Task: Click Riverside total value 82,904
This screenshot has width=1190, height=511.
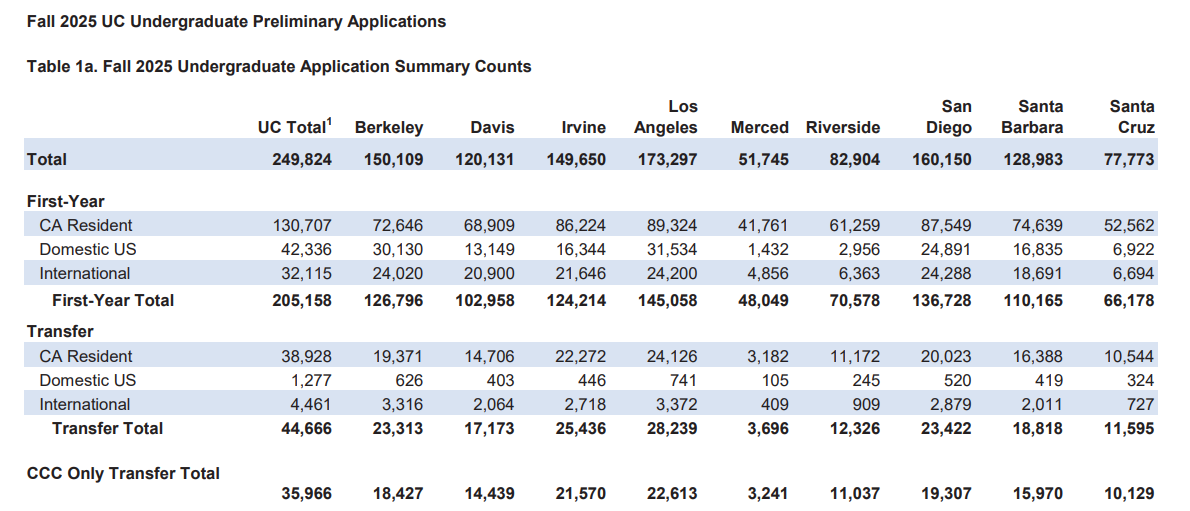Action: click(x=855, y=159)
